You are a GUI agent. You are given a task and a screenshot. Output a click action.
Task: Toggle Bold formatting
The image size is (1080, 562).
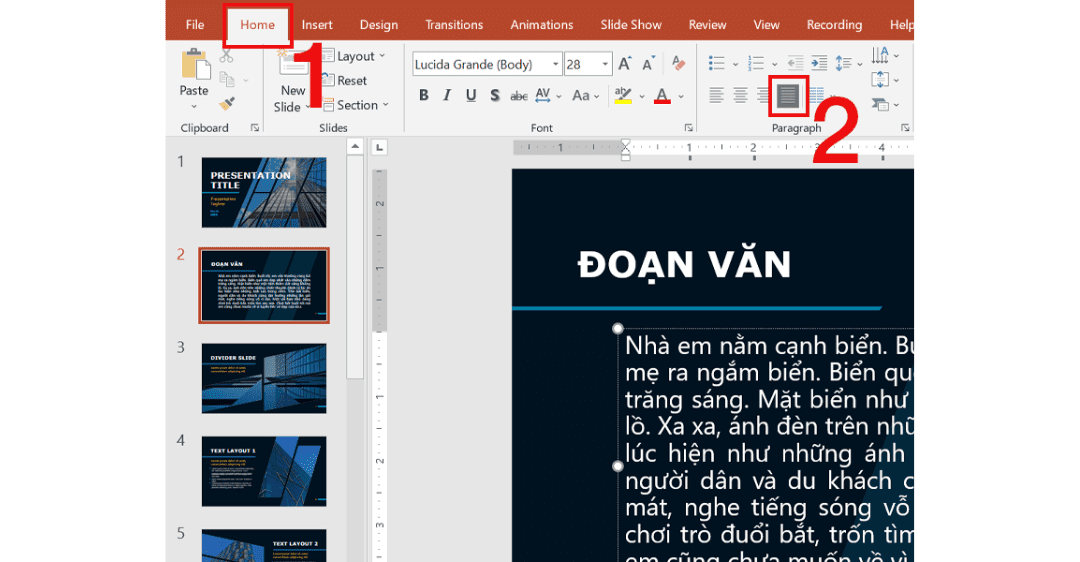pos(424,96)
